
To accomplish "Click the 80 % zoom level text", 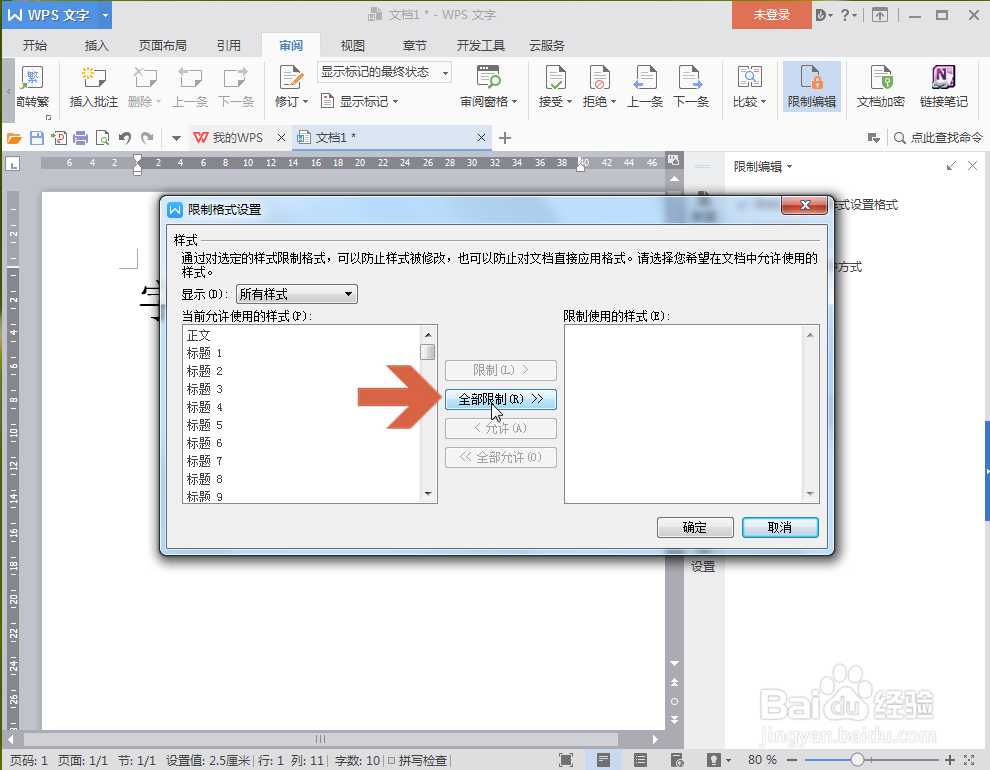I will (762, 760).
